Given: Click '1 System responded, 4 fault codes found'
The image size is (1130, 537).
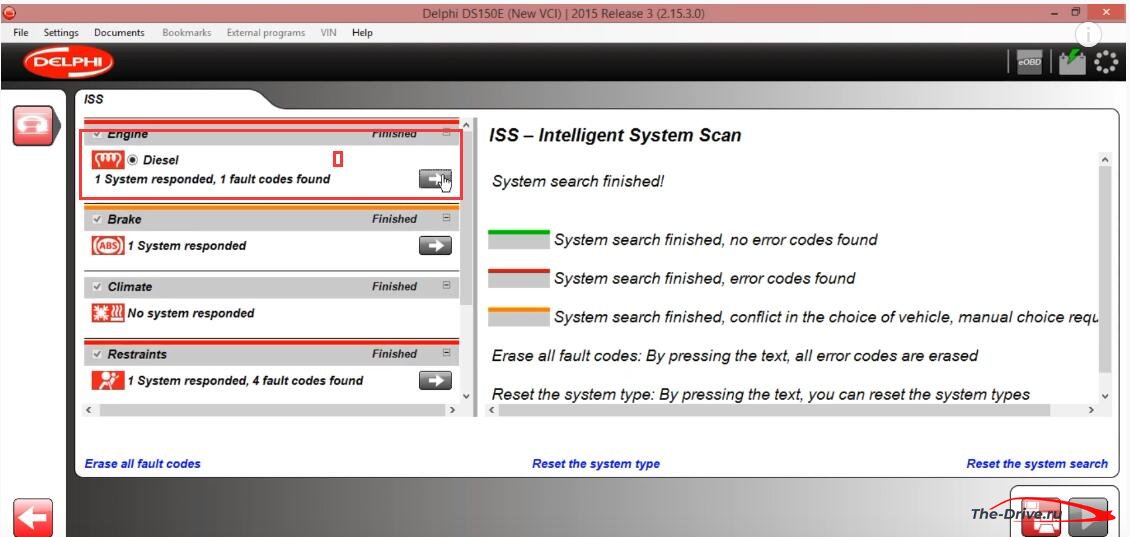Looking at the screenshot, I should pos(245,381).
